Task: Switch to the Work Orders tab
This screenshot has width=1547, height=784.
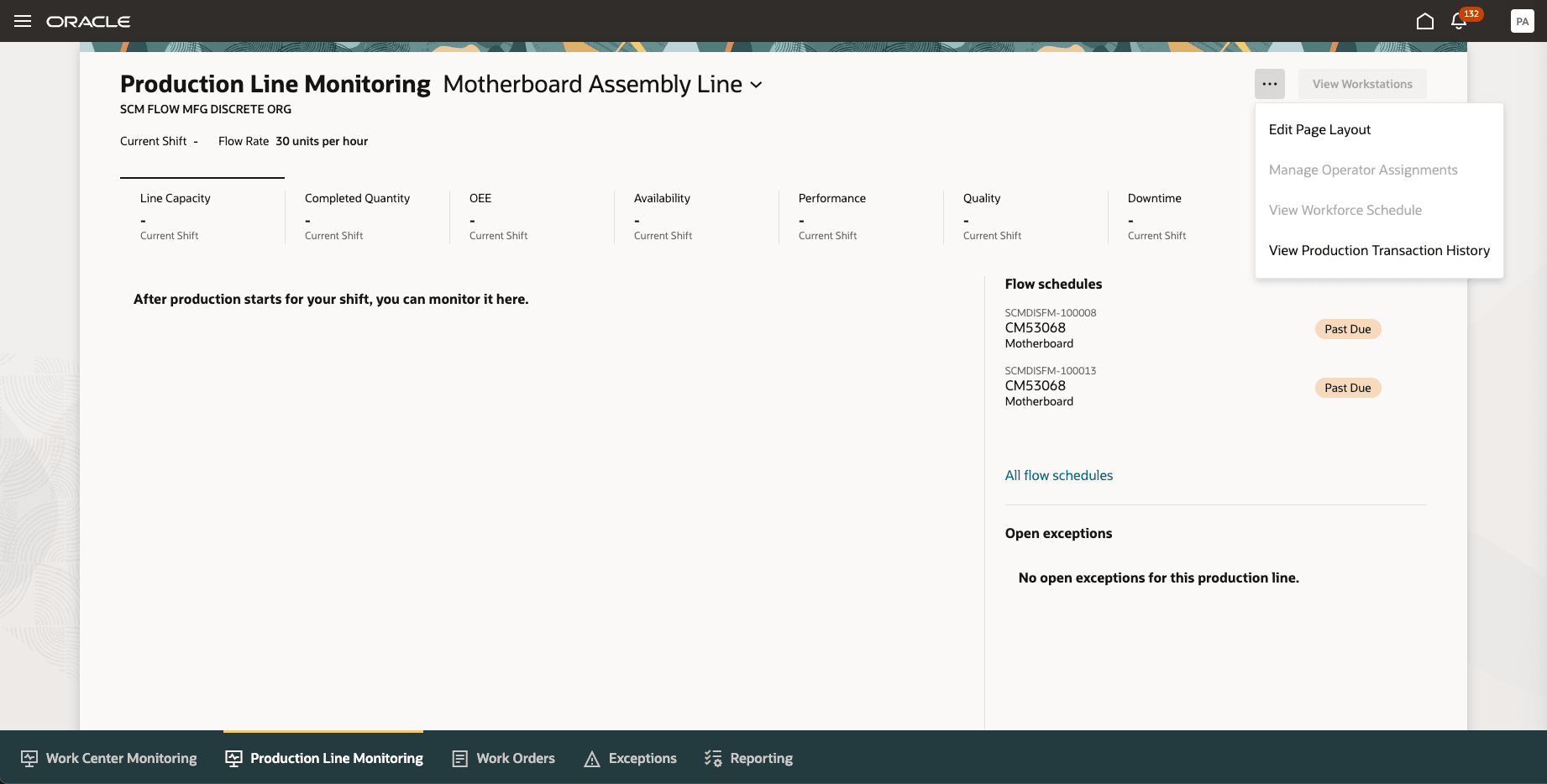Action: pyautogui.click(x=504, y=758)
